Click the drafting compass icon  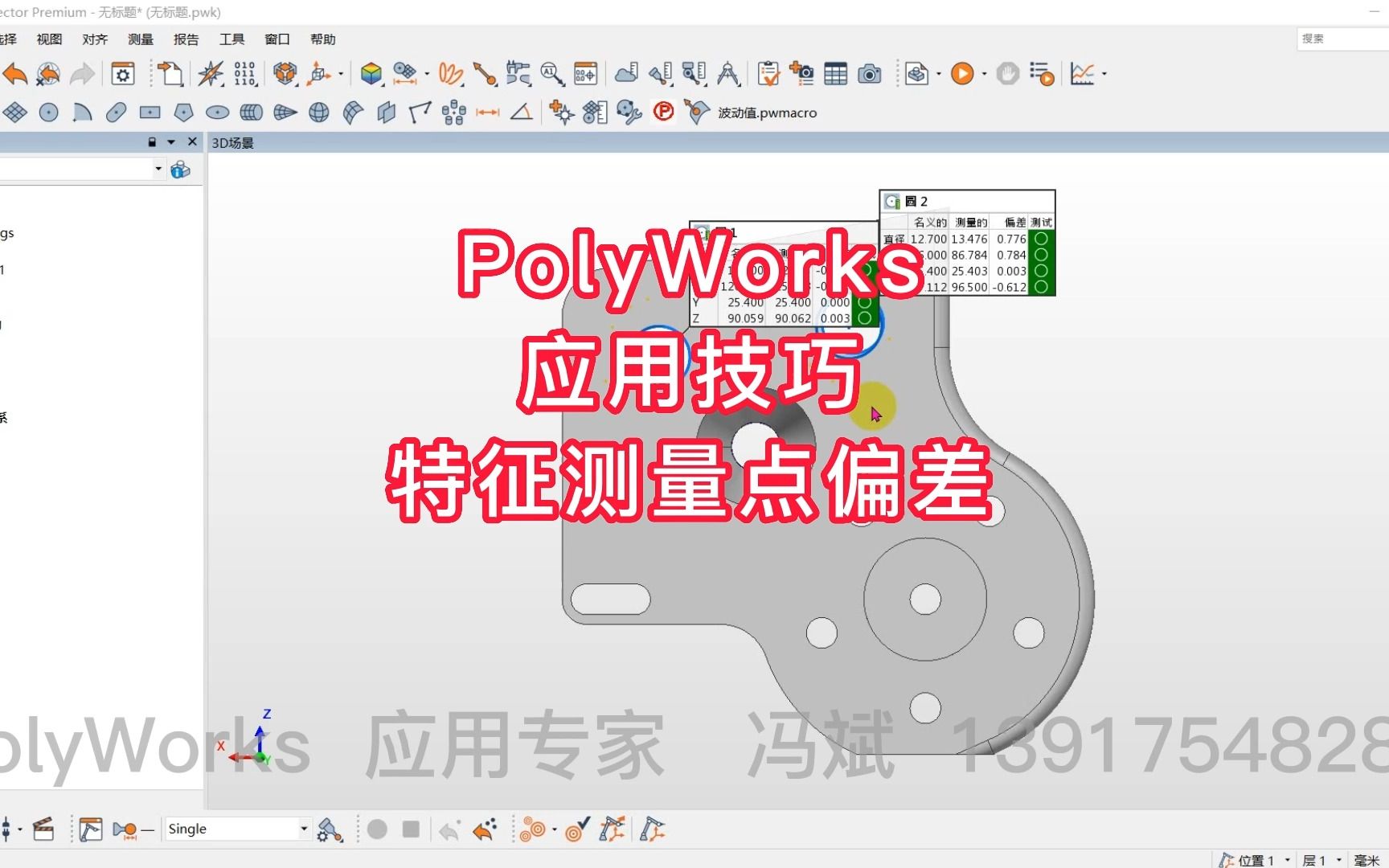click(x=728, y=74)
